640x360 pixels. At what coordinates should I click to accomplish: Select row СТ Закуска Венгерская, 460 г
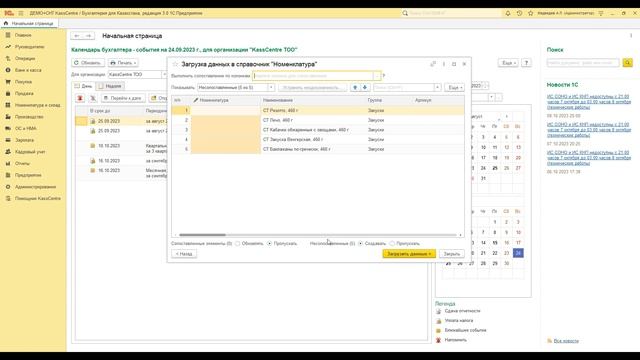coord(318,139)
